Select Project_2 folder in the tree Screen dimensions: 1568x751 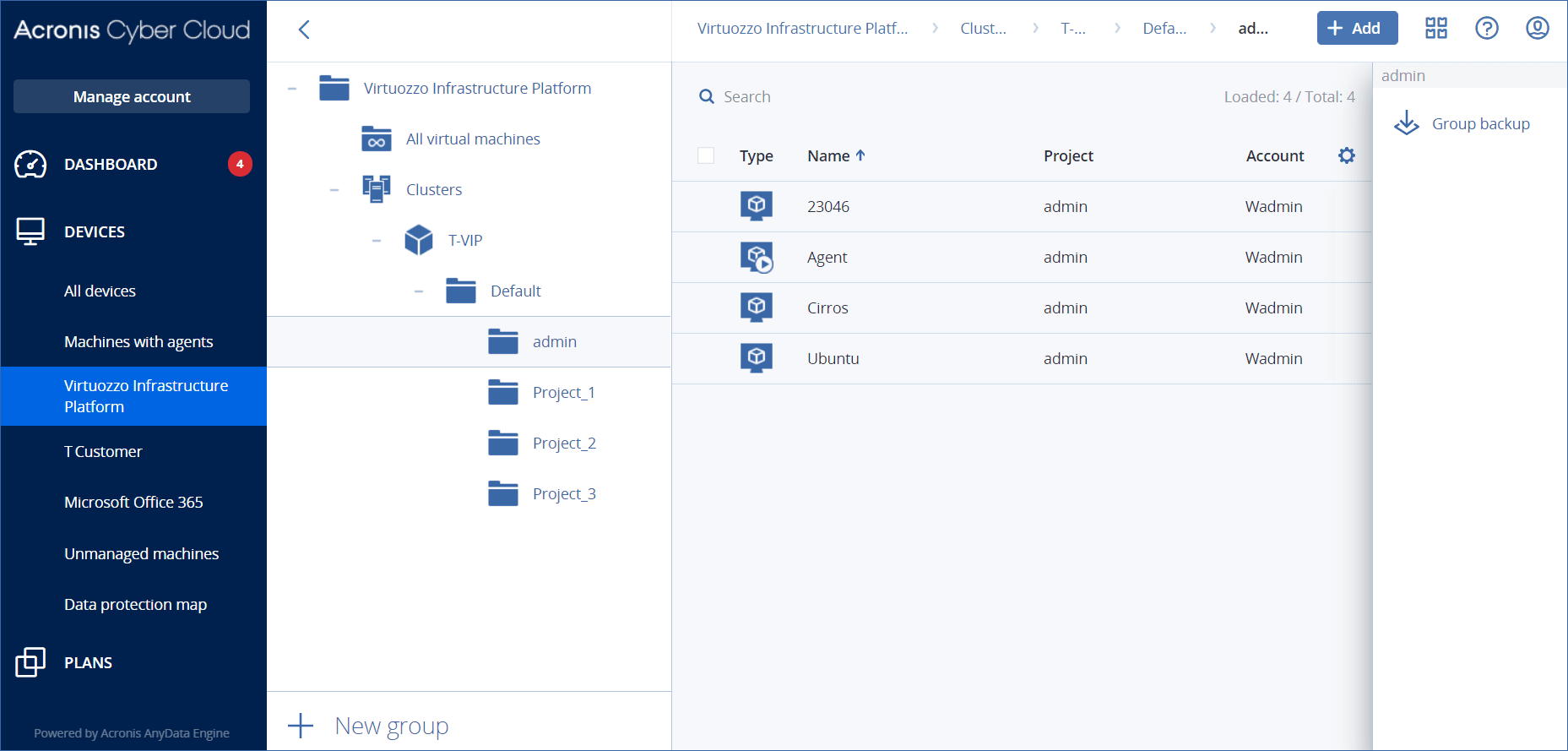click(x=563, y=443)
